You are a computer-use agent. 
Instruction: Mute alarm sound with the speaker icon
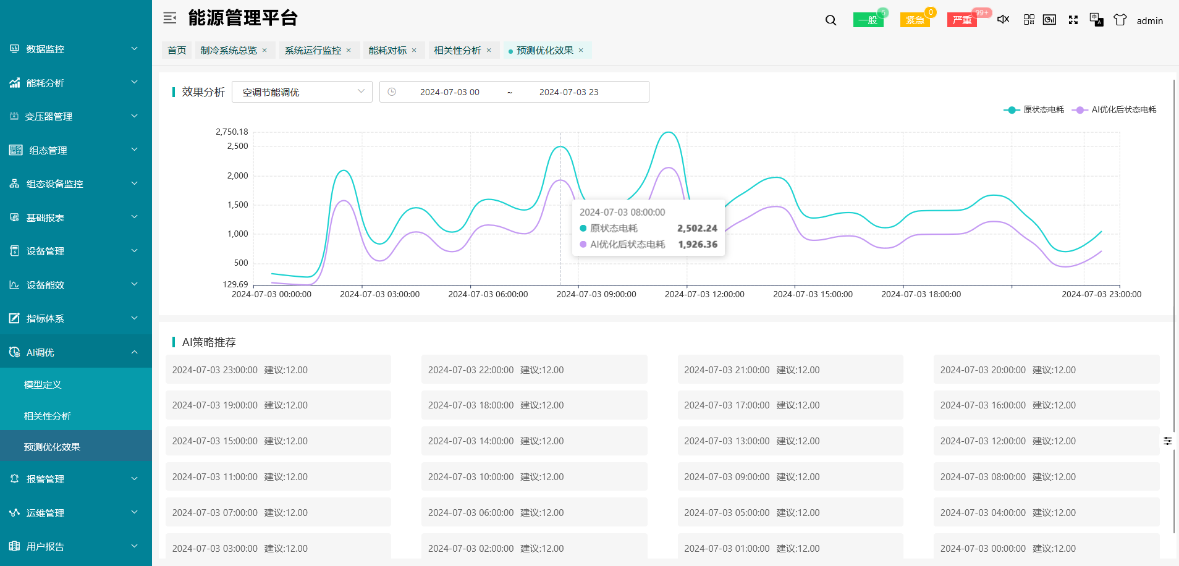1003,20
